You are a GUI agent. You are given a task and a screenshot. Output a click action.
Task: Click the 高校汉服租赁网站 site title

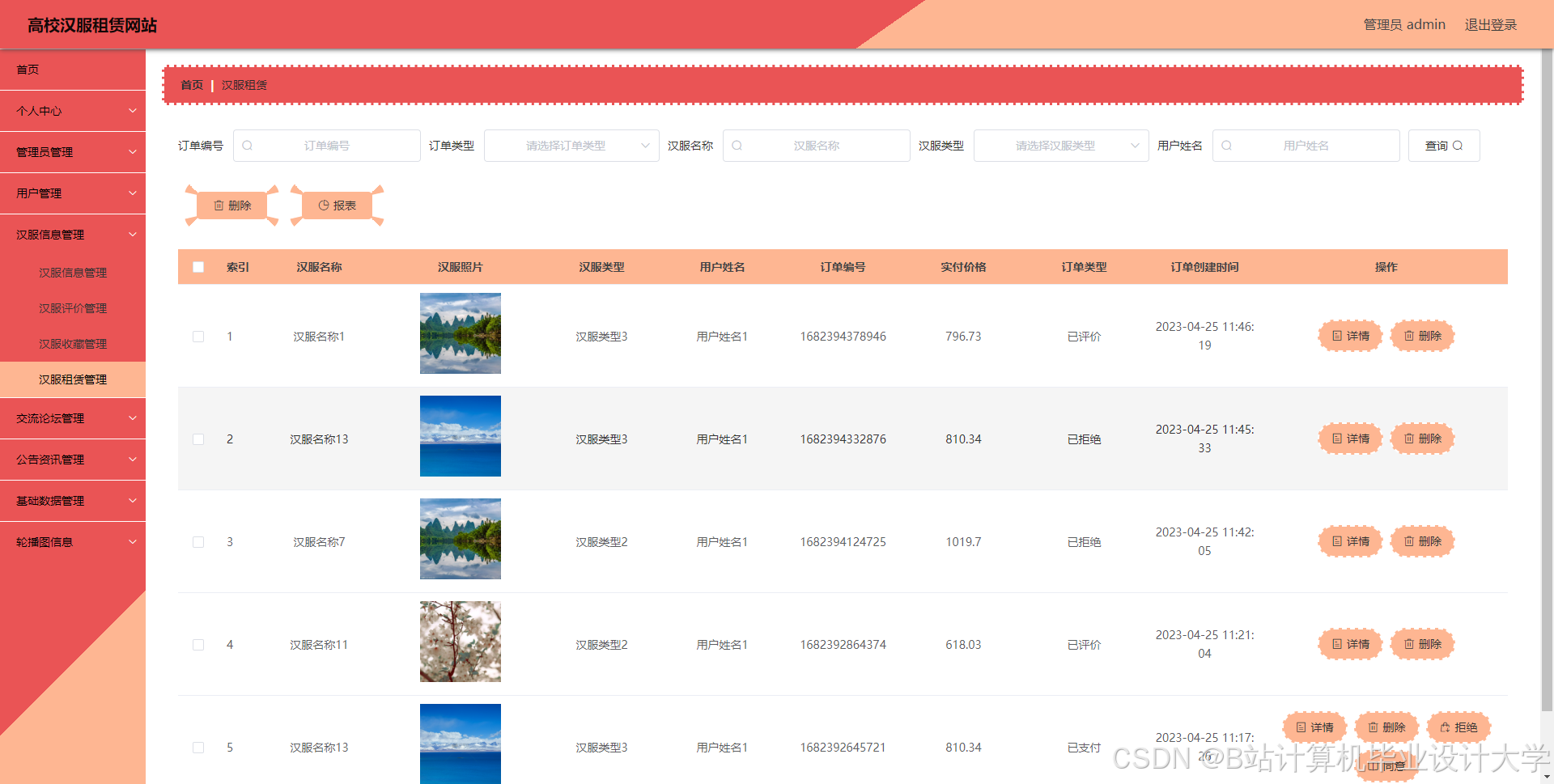[92, 25]
